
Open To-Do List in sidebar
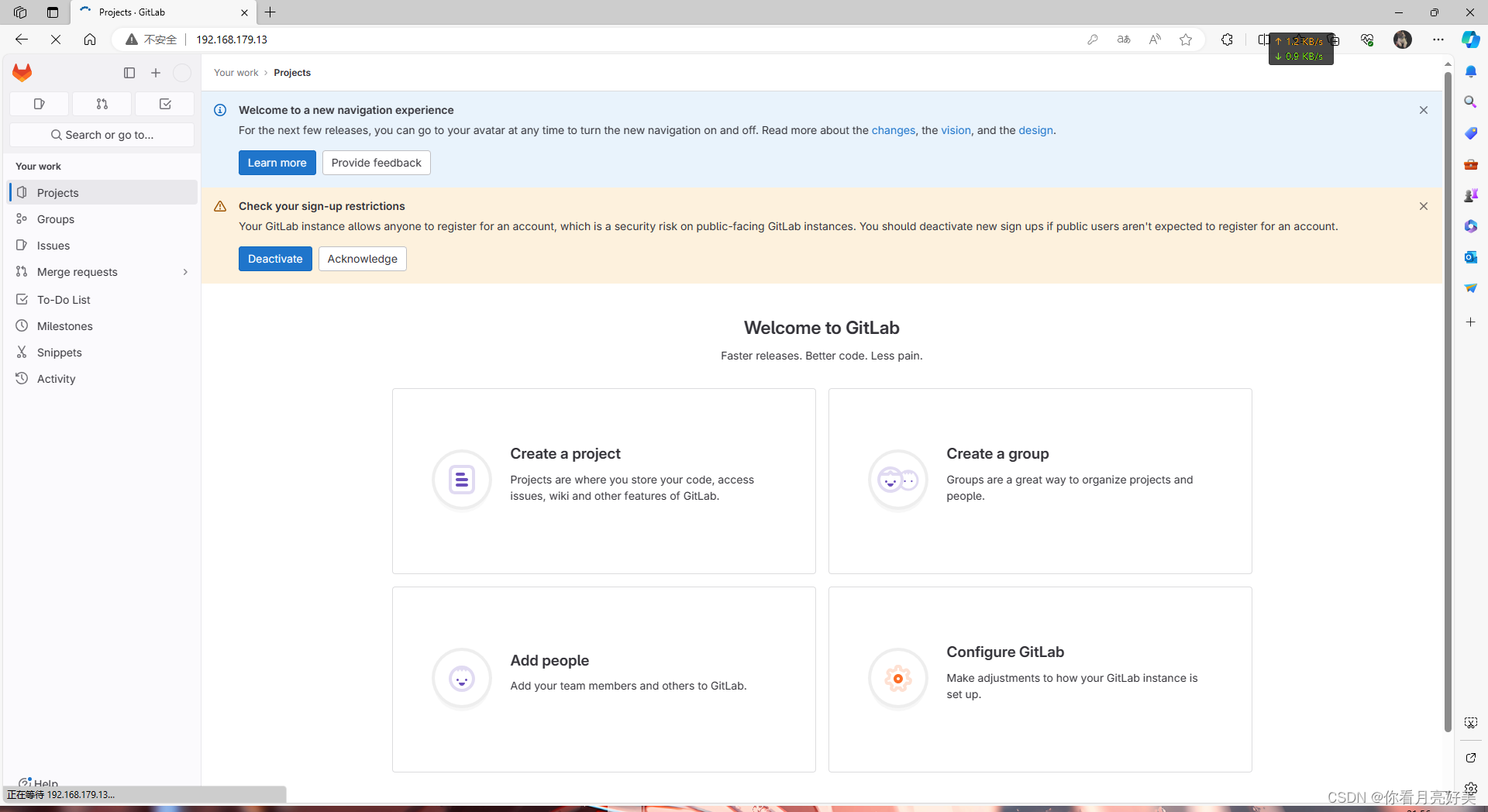pyautogui.click(x=102, y=300)
